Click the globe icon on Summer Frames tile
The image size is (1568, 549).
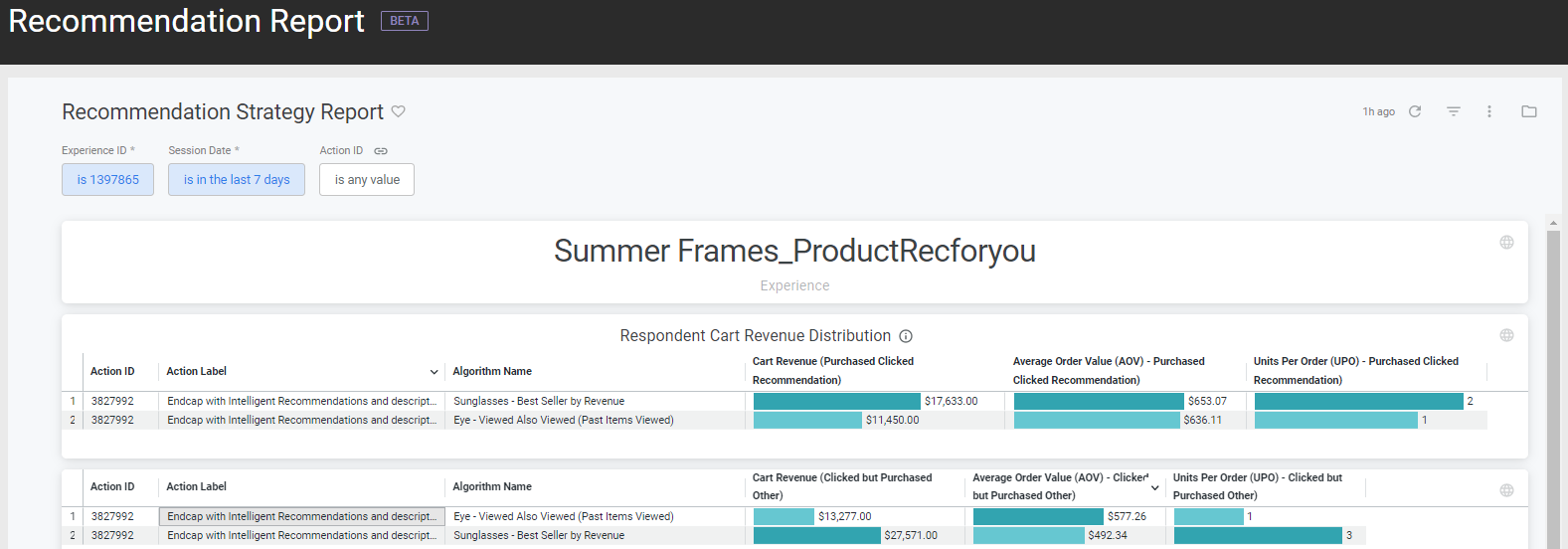click(x=1506, y=243)
